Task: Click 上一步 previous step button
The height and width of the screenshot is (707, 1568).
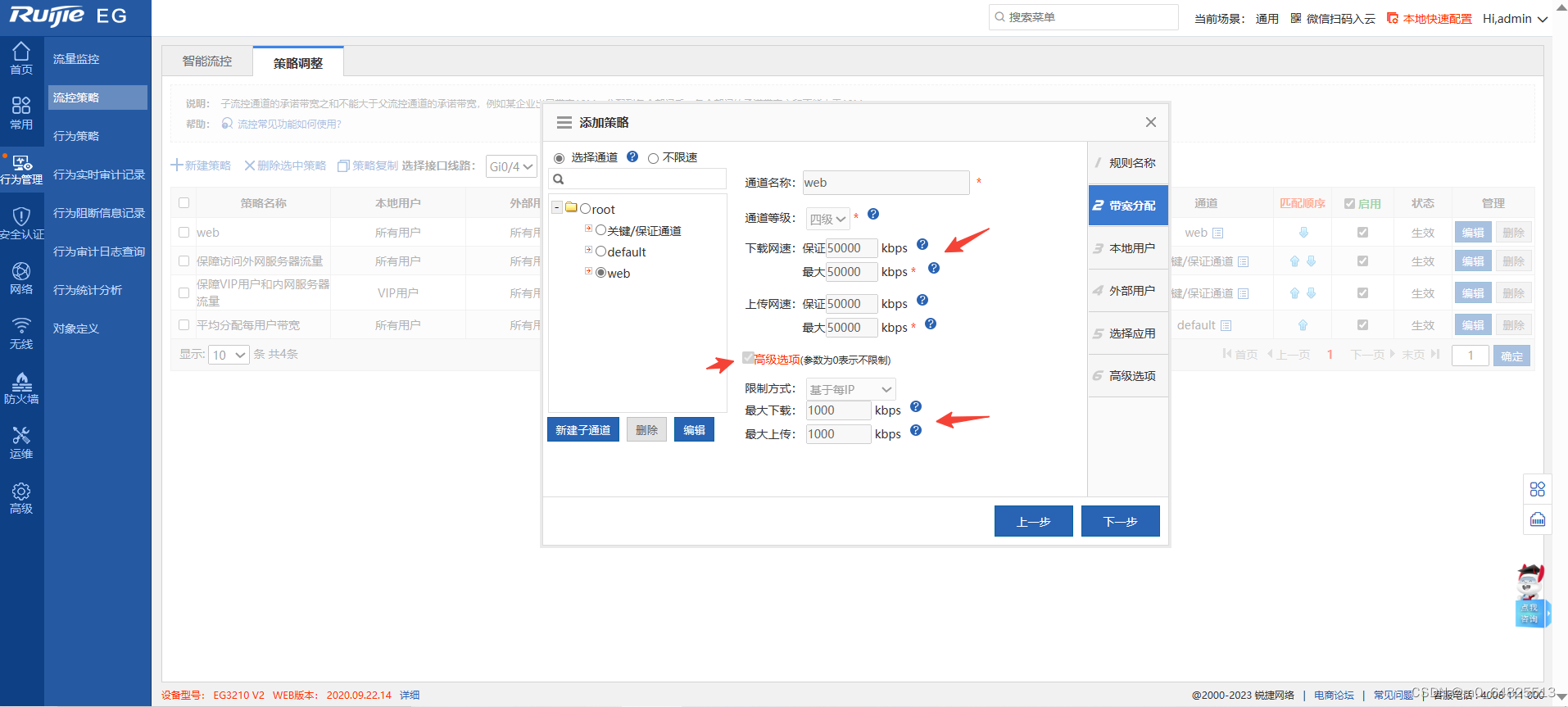Action: pos(1034,521)
